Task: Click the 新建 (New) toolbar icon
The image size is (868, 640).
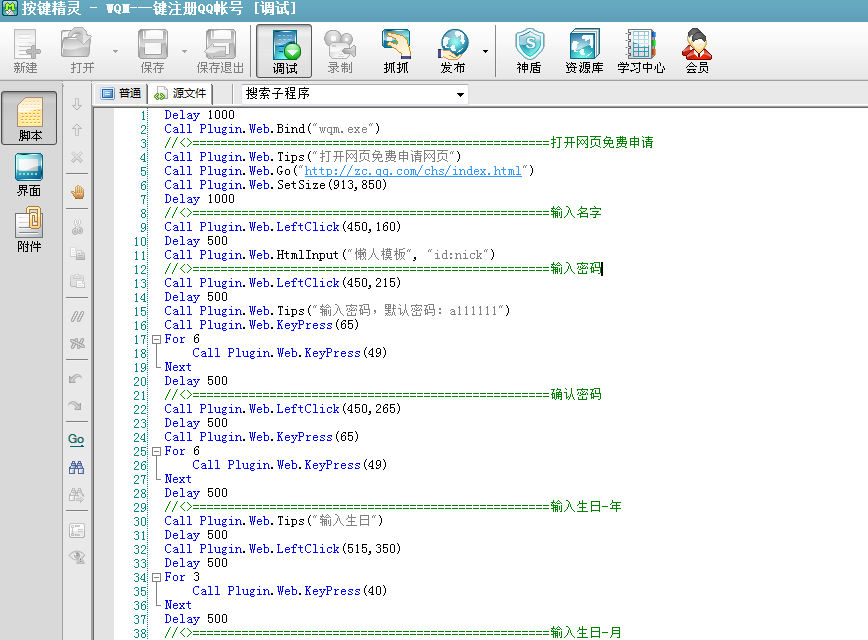Action: point(26,50)
